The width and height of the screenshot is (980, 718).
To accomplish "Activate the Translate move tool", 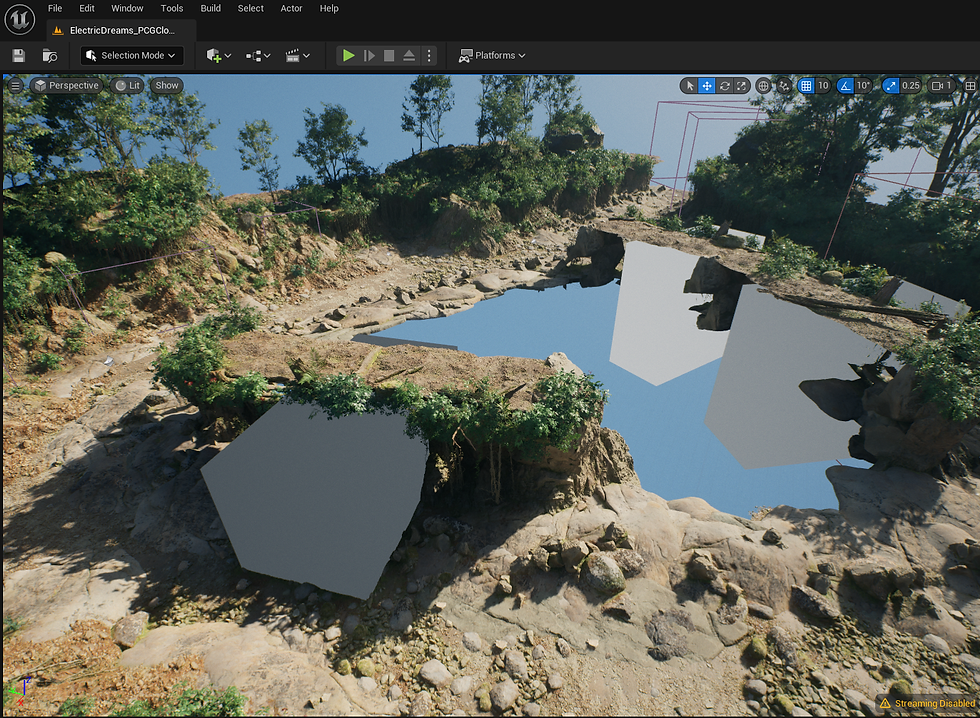I will coord(707,86).
